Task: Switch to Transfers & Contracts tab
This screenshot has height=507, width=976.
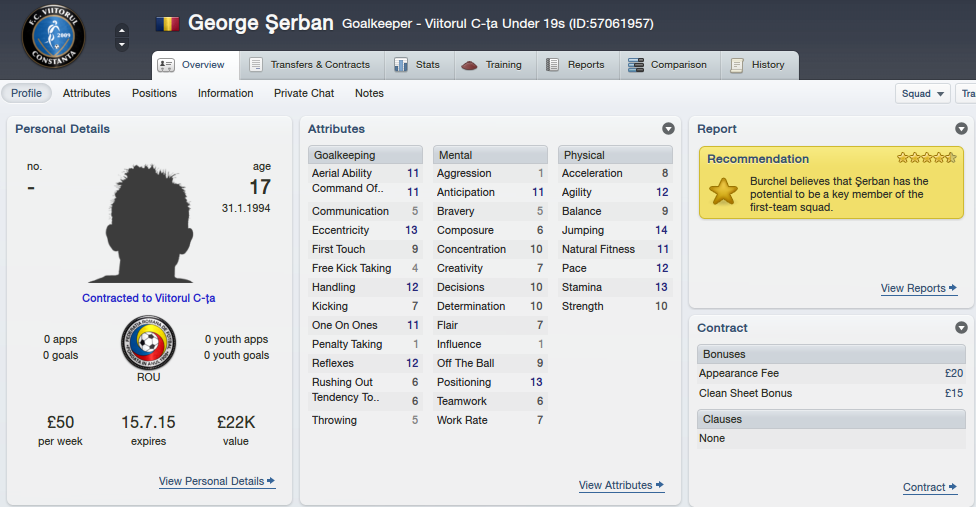Action: click(309, 65)
